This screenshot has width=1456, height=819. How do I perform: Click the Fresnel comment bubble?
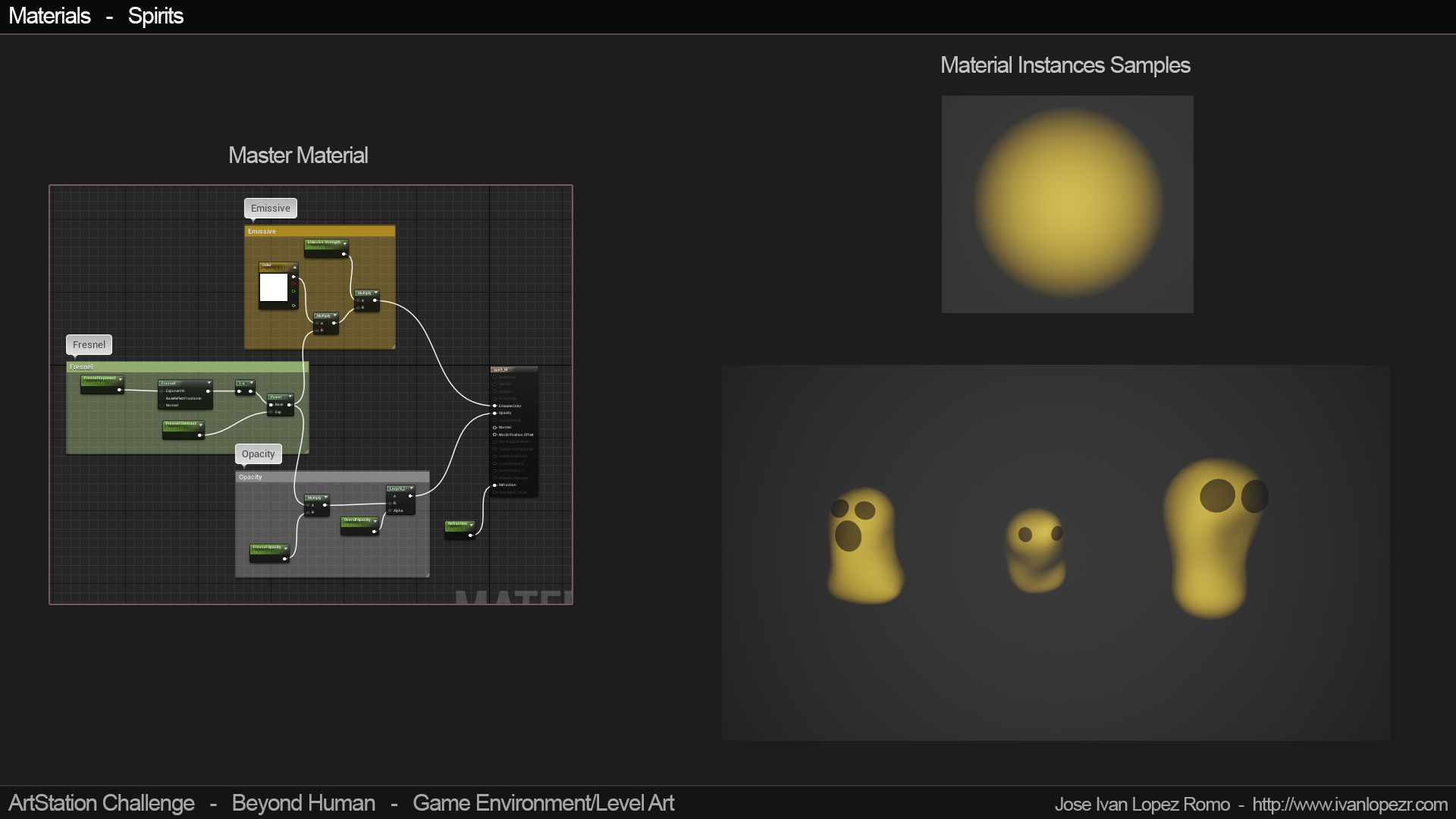point(89,345)
